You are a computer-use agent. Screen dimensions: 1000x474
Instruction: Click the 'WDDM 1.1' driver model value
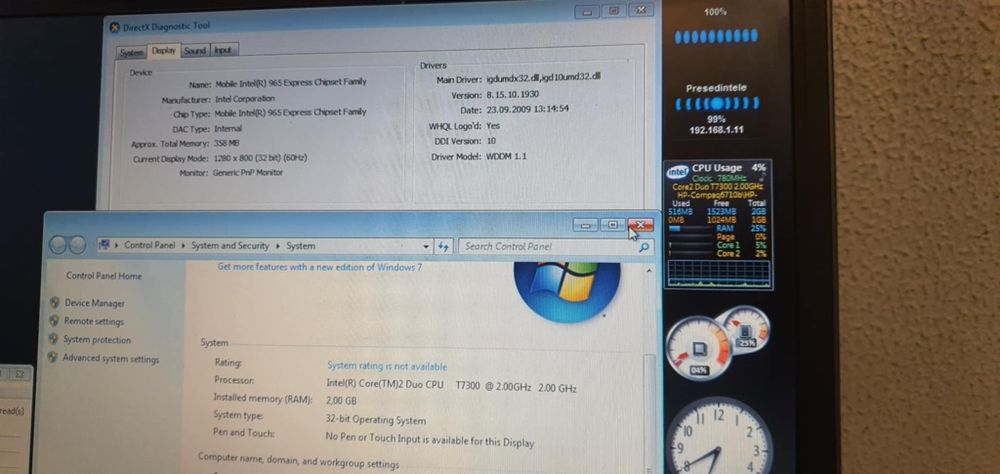[x=506, y=156]
